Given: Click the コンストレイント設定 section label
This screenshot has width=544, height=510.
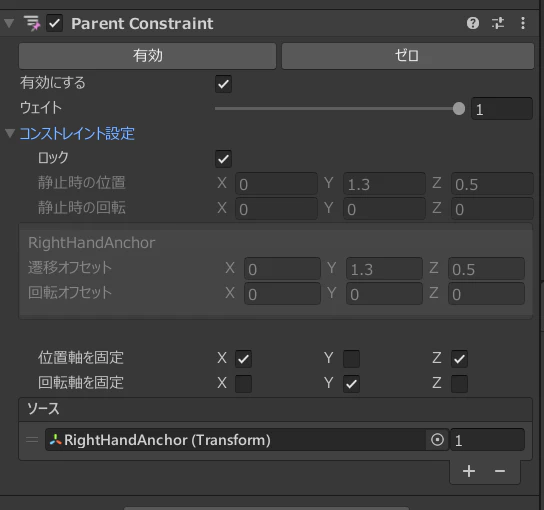Looking at the screenshot, I should point(77,134).
